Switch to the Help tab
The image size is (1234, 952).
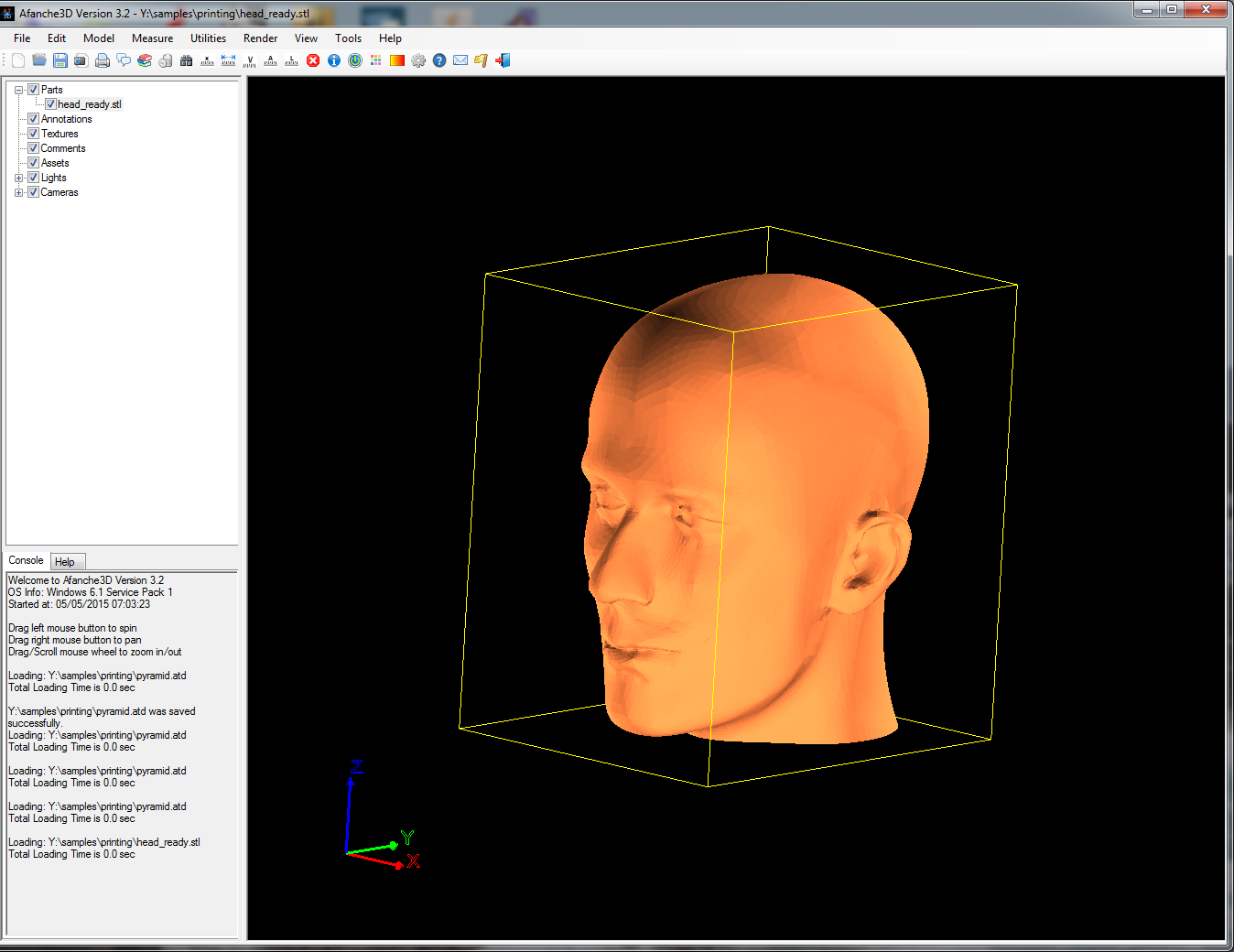[65, 562]
